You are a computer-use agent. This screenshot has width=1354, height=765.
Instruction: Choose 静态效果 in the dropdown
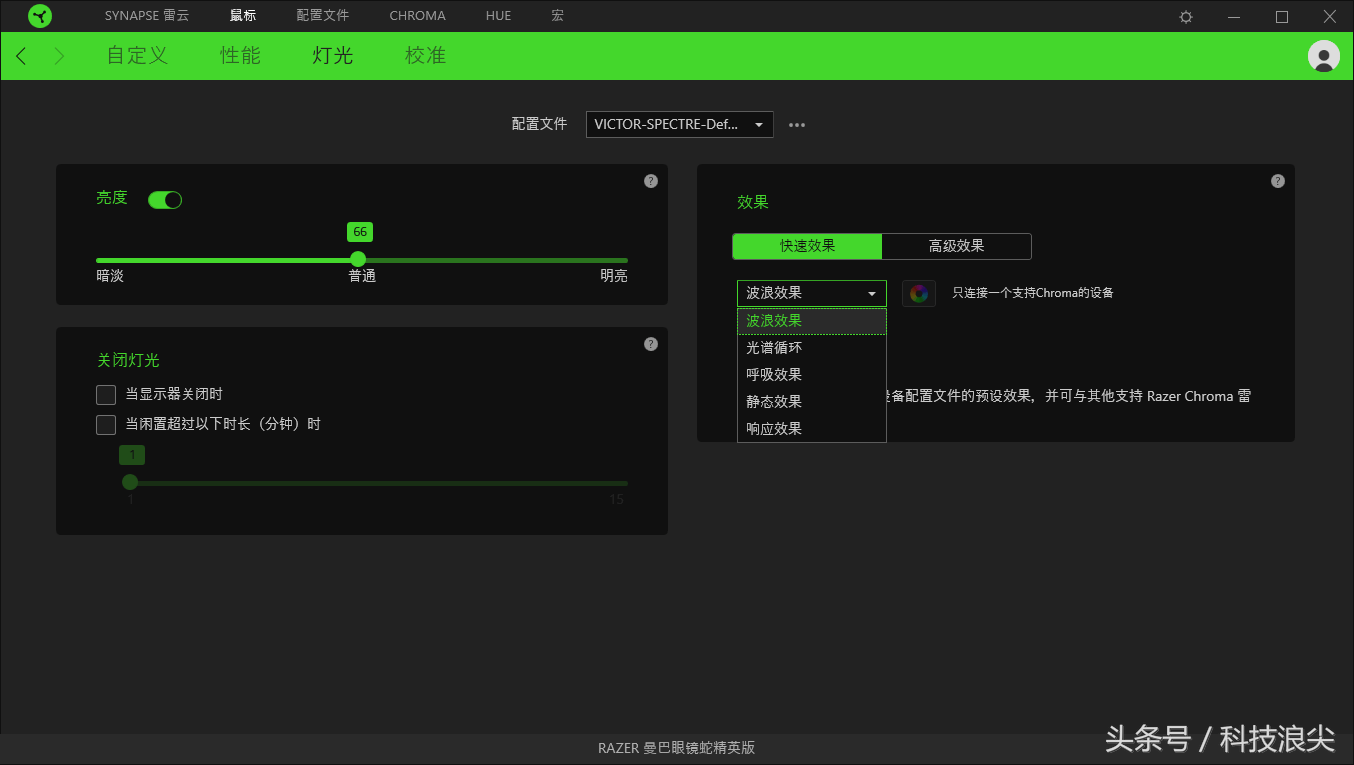pos(775,400)
